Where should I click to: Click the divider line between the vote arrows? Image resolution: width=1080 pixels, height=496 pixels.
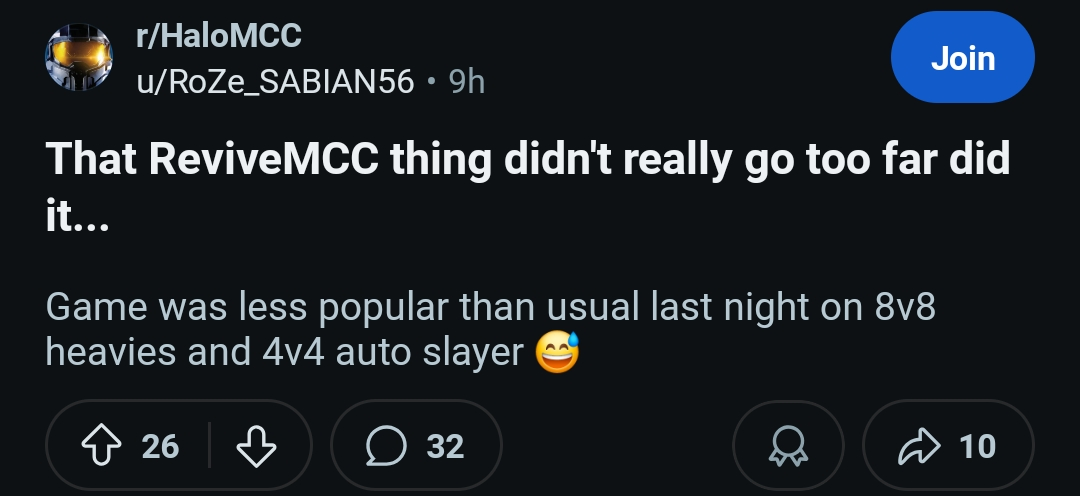209,445
